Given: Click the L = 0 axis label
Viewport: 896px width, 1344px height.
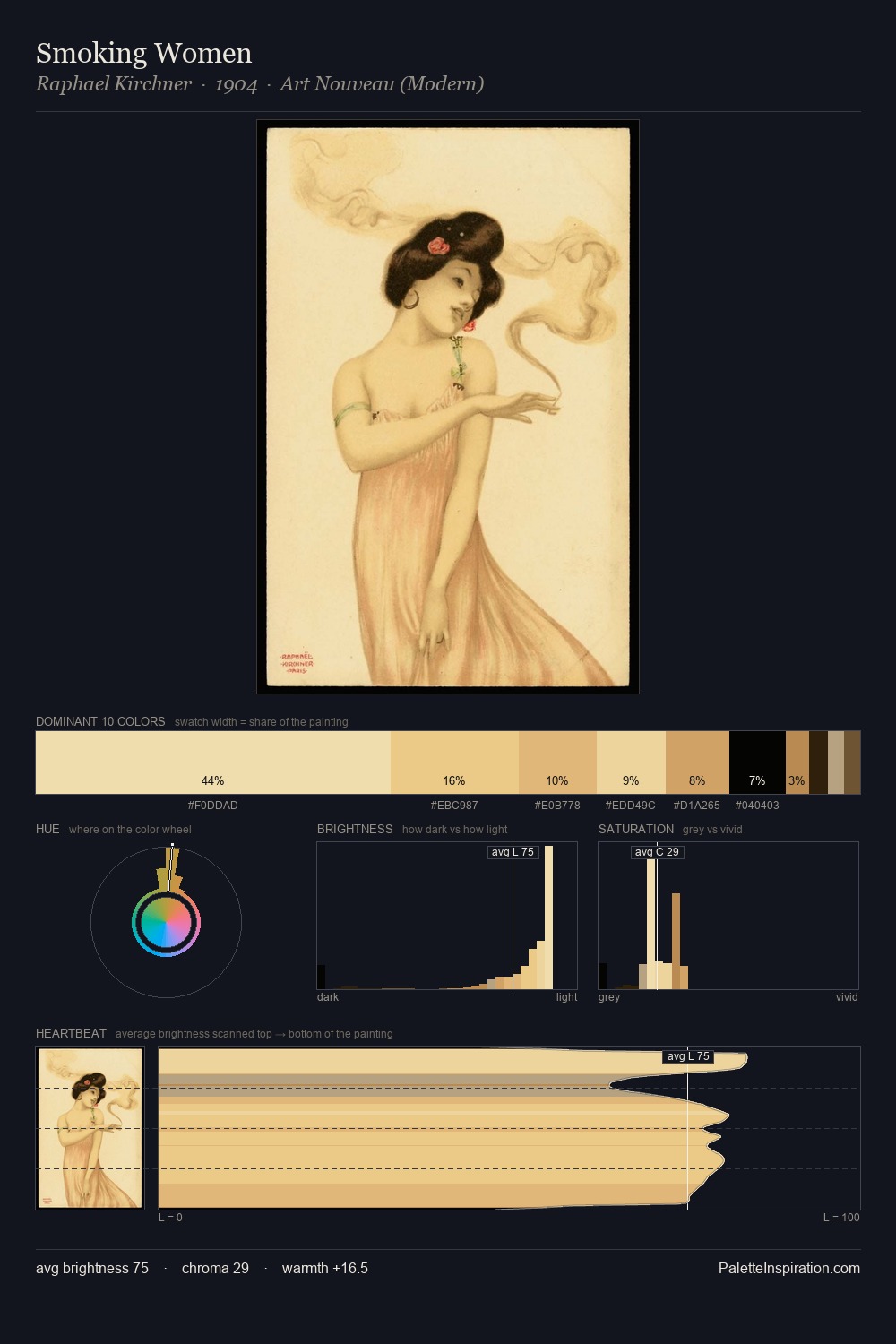Looking at the screenshot, I should tap(170, 1218).
